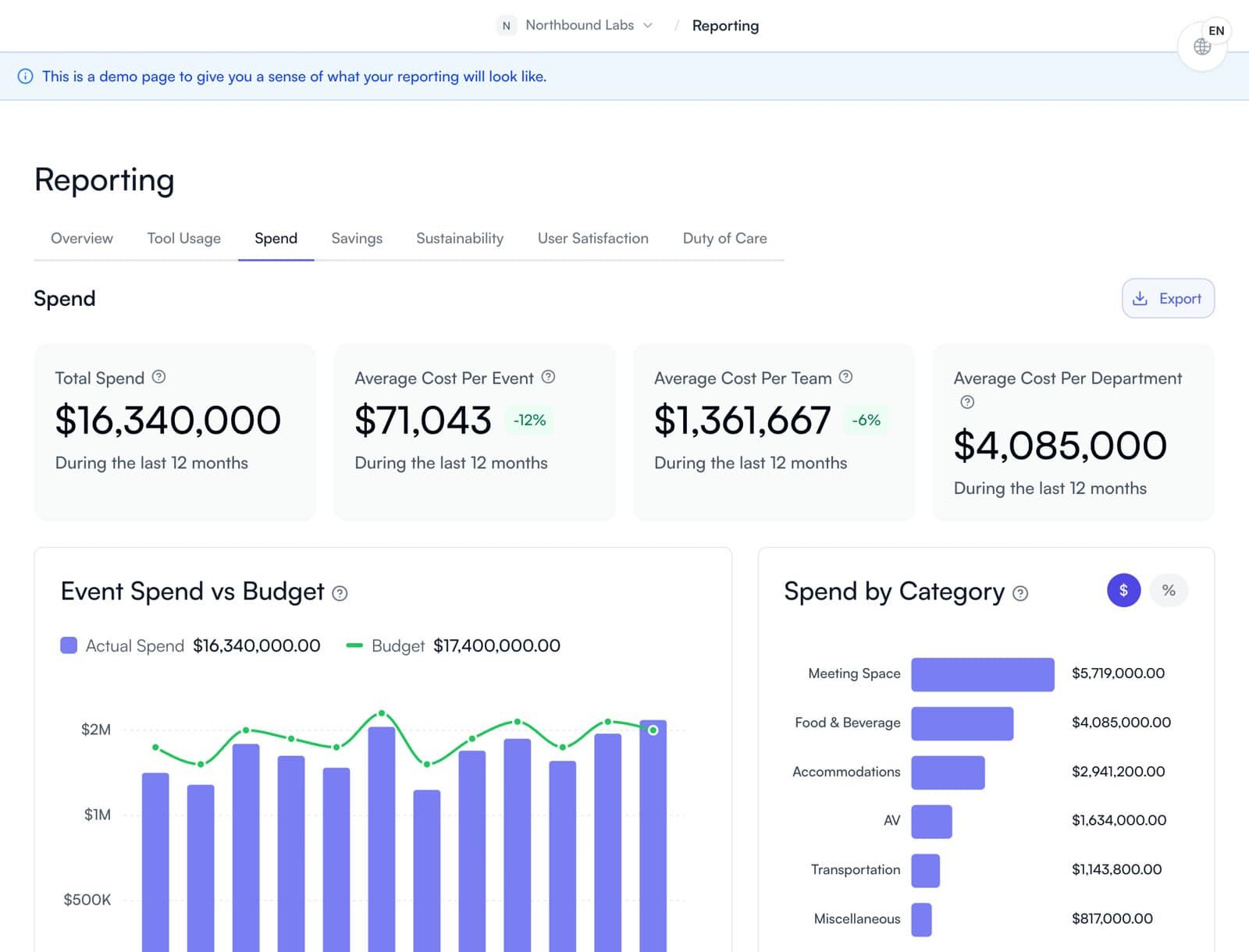Image resolution: width=1249 pixels, height=952 pixels.
Task: Select the Spend tab
Action: [276, 239]
